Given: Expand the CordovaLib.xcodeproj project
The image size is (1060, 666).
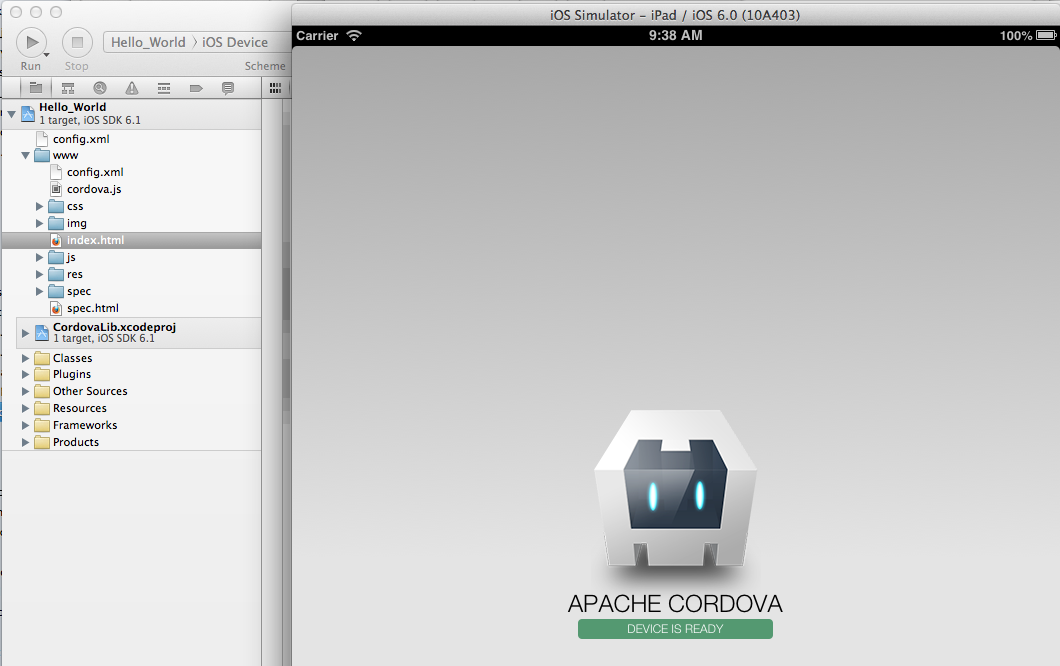Looking at the screenshot, I should 26,332.
